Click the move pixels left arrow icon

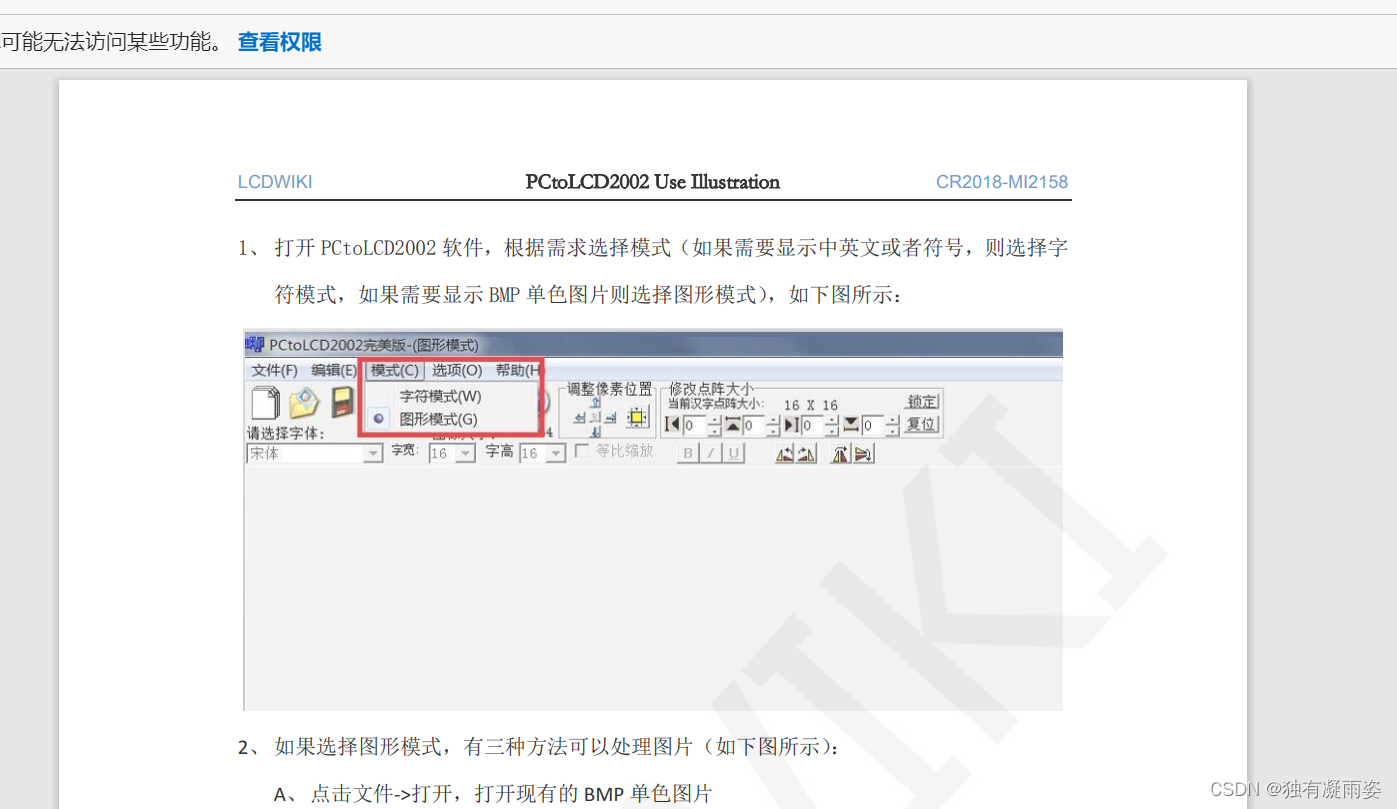[x=579, y=418]
